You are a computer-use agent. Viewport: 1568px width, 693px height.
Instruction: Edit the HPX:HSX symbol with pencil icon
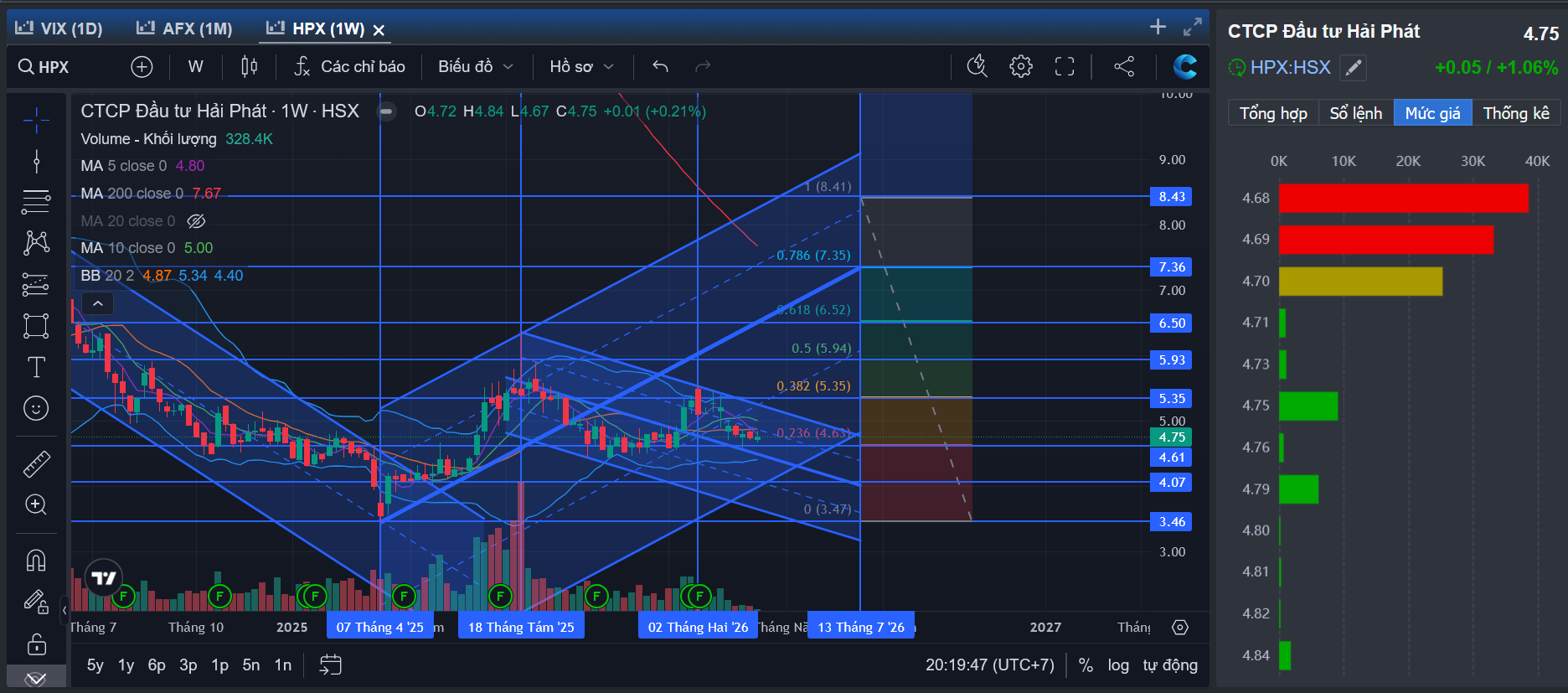(1353, 68)
